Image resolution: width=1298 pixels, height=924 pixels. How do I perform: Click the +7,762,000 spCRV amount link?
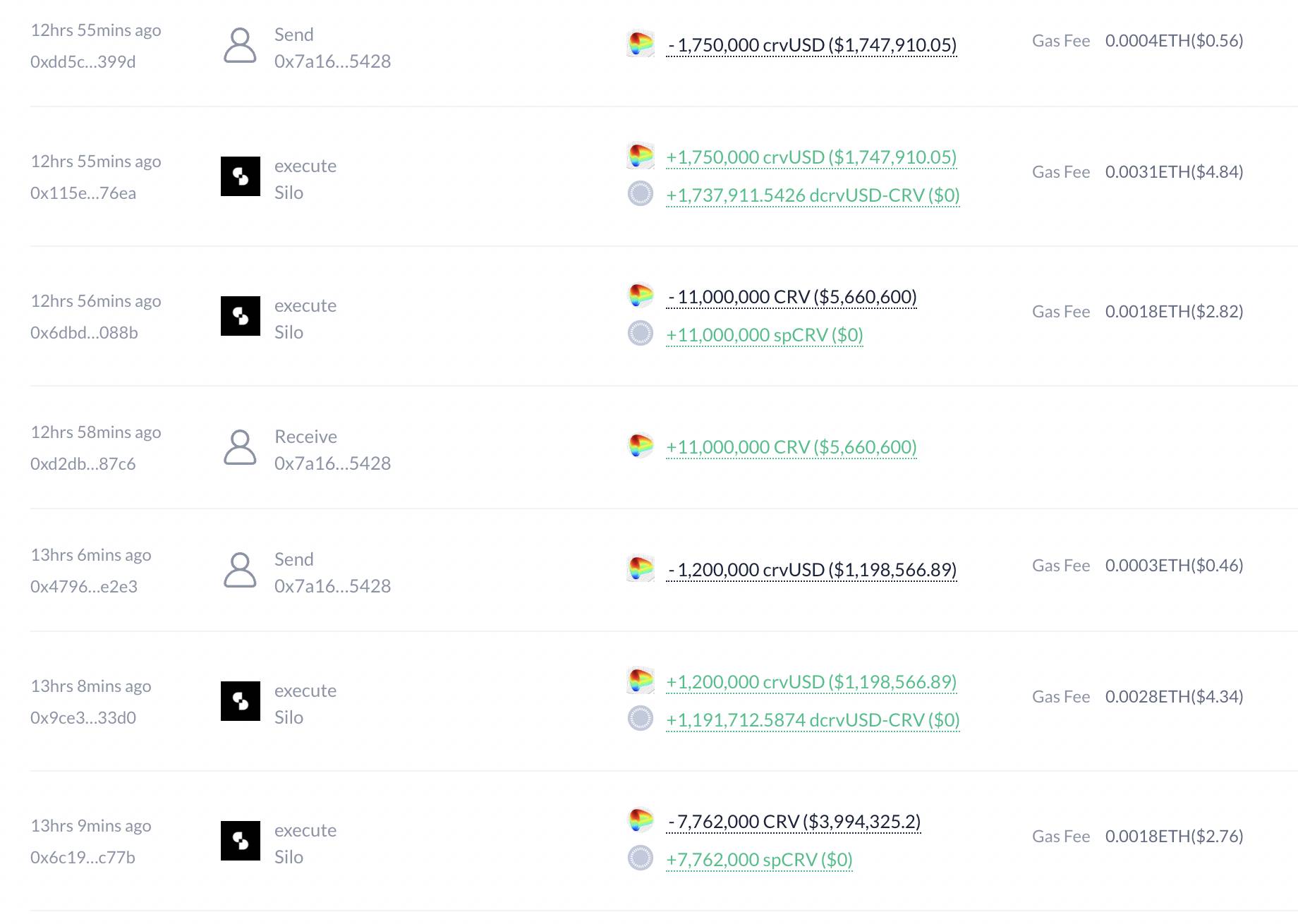(x=759, y=860)
